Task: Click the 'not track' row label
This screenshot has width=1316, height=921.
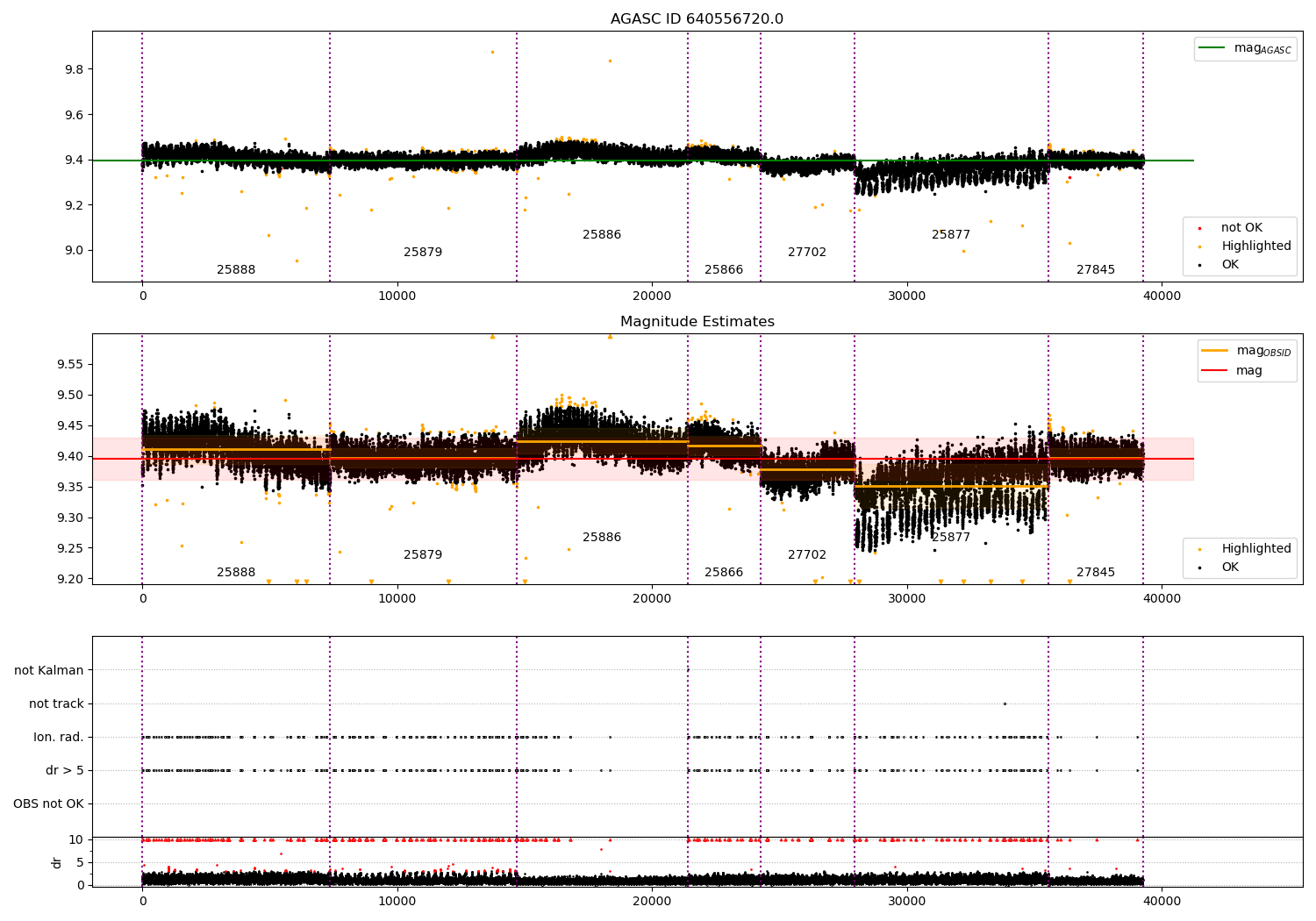Action: 56,703
